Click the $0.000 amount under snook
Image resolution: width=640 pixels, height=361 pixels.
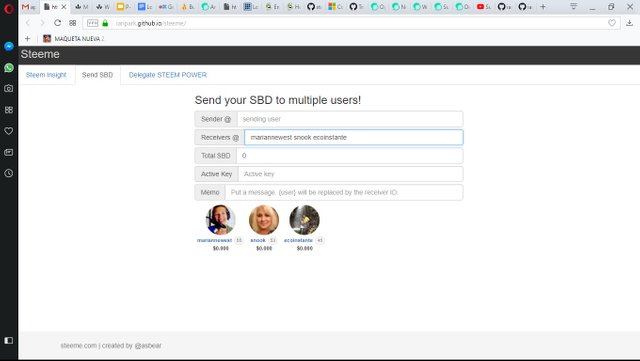(264, 248)
